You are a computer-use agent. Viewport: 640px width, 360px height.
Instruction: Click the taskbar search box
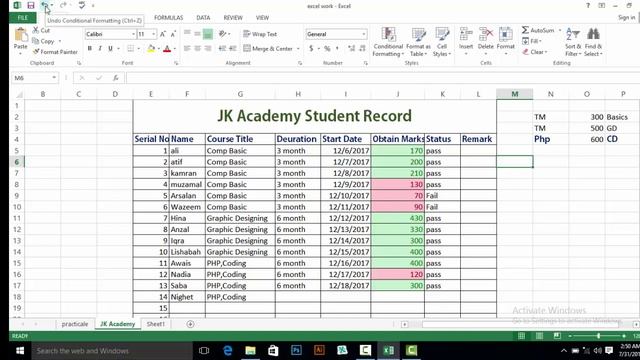click(x=112, y=351)
